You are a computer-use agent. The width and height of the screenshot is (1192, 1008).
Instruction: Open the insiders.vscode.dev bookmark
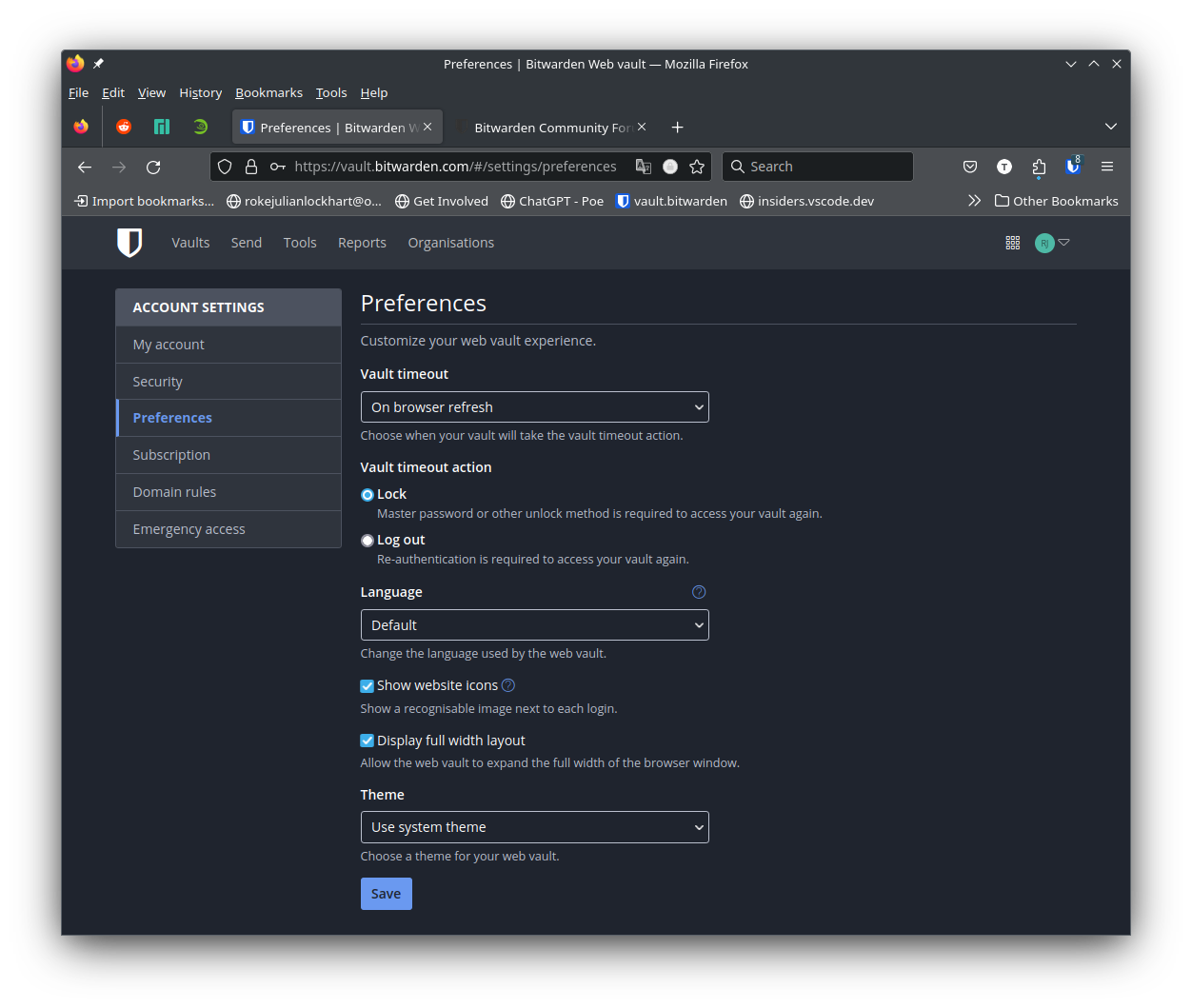click(806, 201)
